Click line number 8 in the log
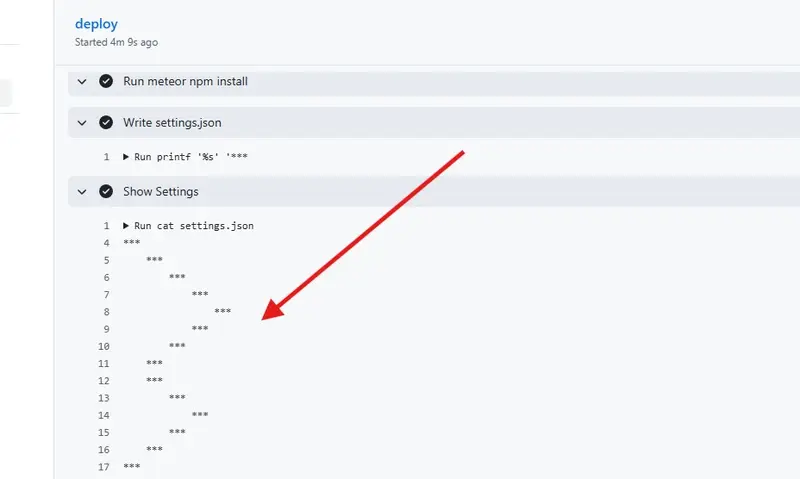Viewport: 800px width, 479px height. pos(106,312)
